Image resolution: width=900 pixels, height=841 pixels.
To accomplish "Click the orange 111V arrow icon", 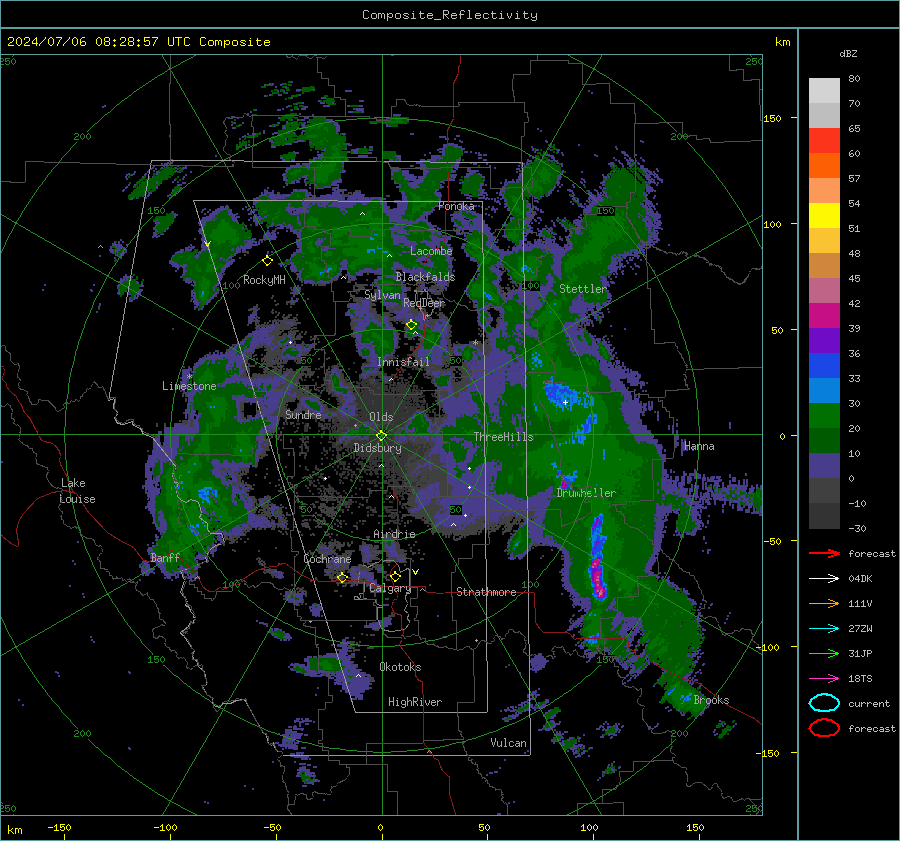I will 824,603.
